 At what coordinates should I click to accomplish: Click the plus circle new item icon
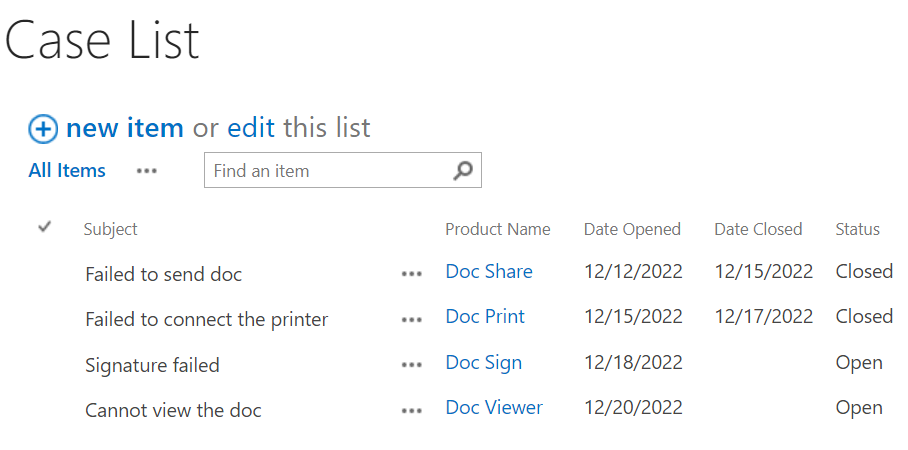(43, 129)
